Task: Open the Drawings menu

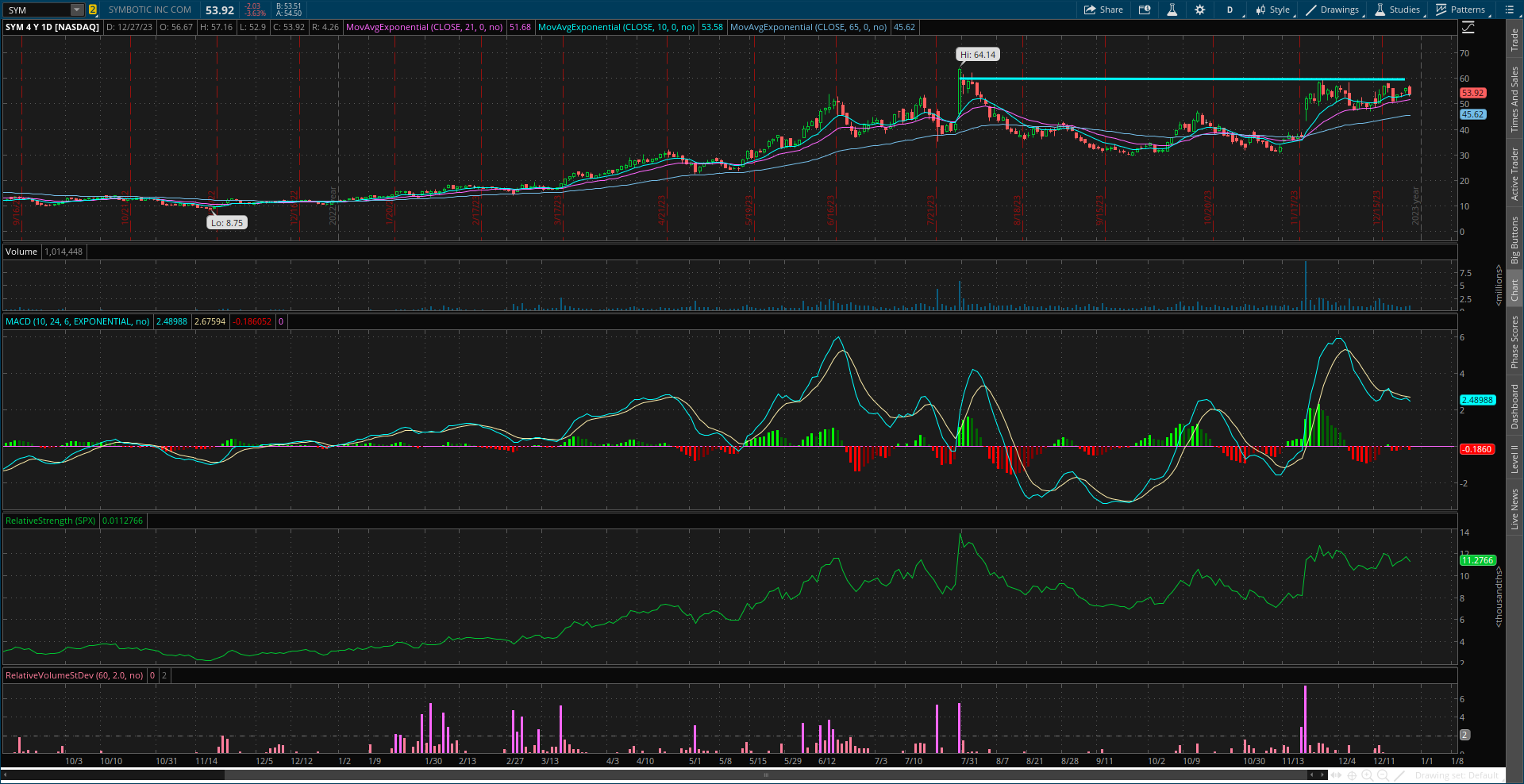Action: pos(1333,10)
